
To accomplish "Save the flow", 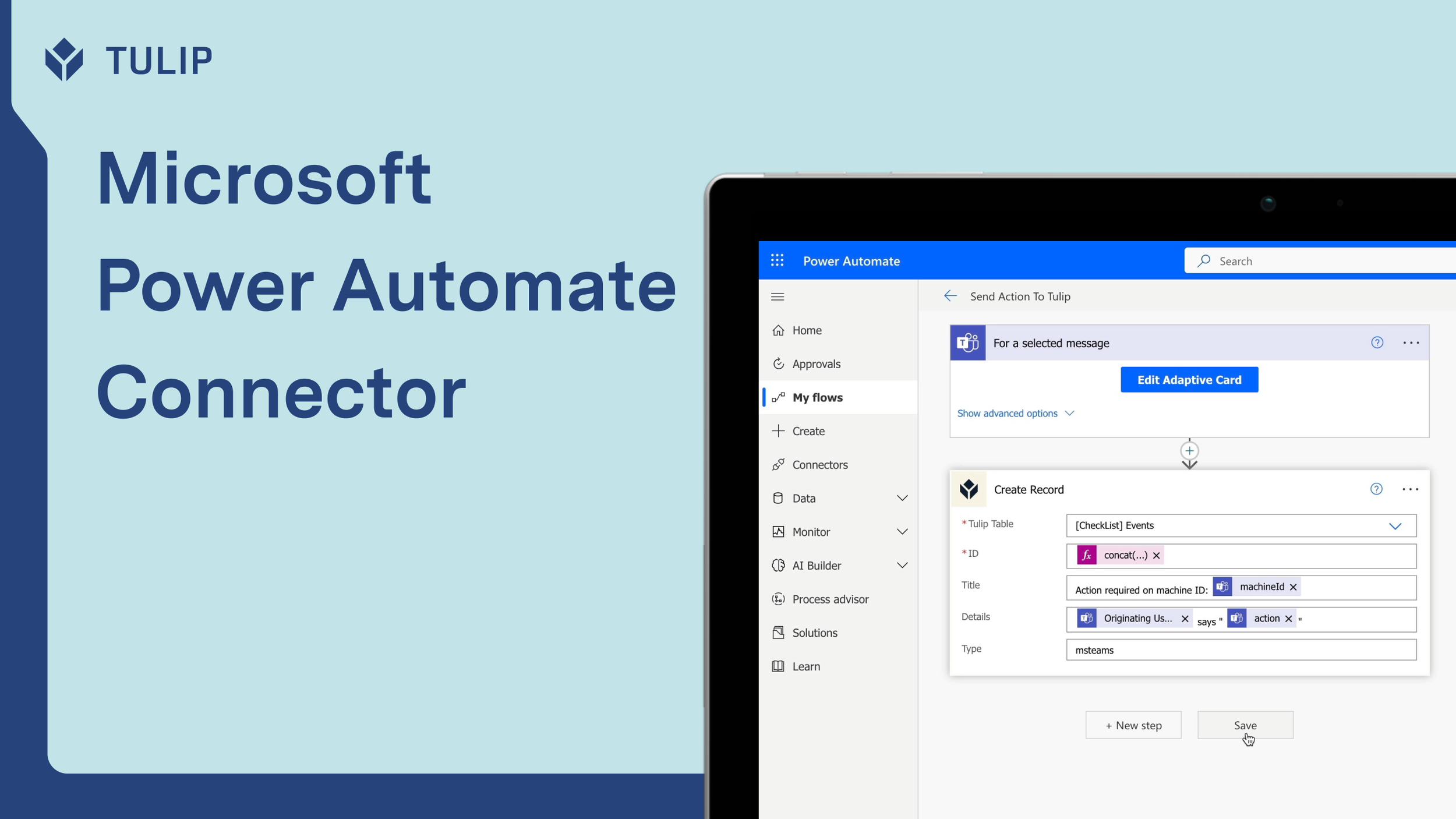I will pos(1245,725).
